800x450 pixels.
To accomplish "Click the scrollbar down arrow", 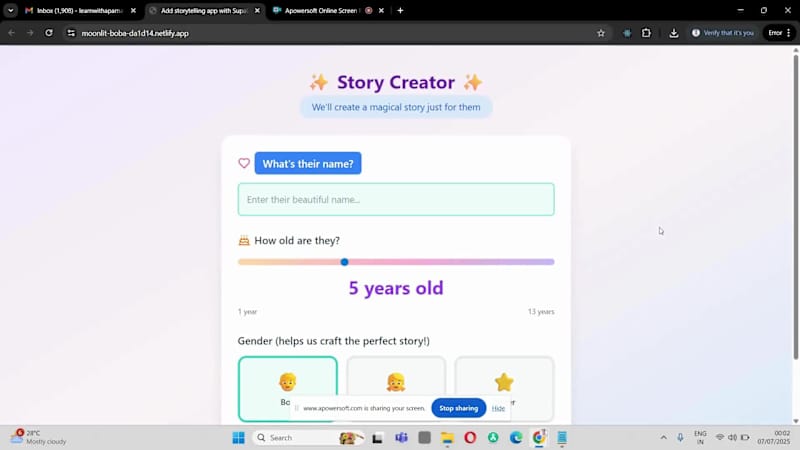I will pos(795,421).
